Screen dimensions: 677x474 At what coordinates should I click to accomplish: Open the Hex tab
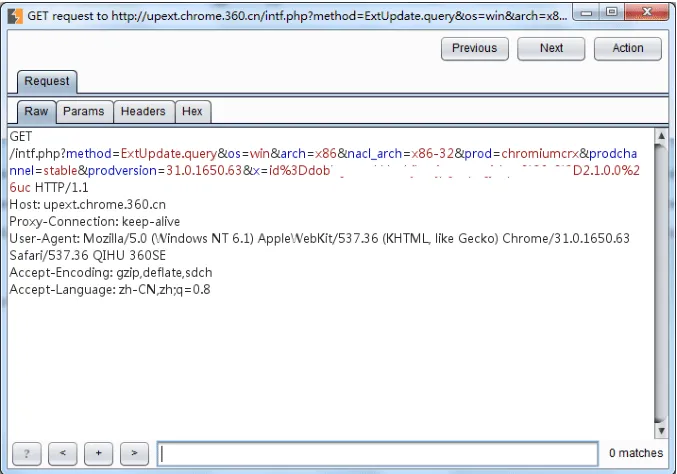pos(192,112)
